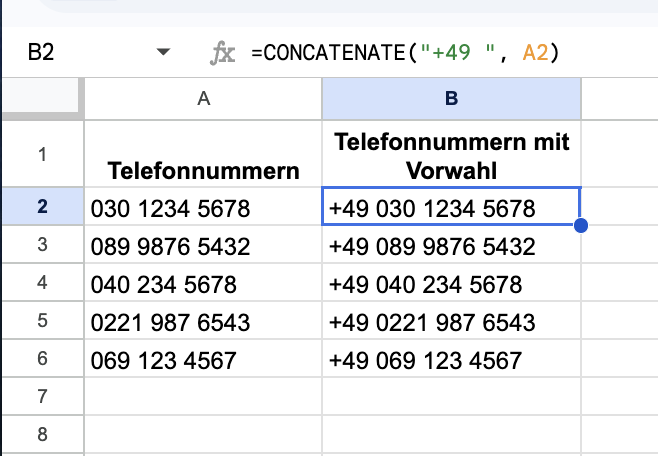Screen dimensions: 658x456
Task: Select row 1 header
Action: (x=42, y=154)
